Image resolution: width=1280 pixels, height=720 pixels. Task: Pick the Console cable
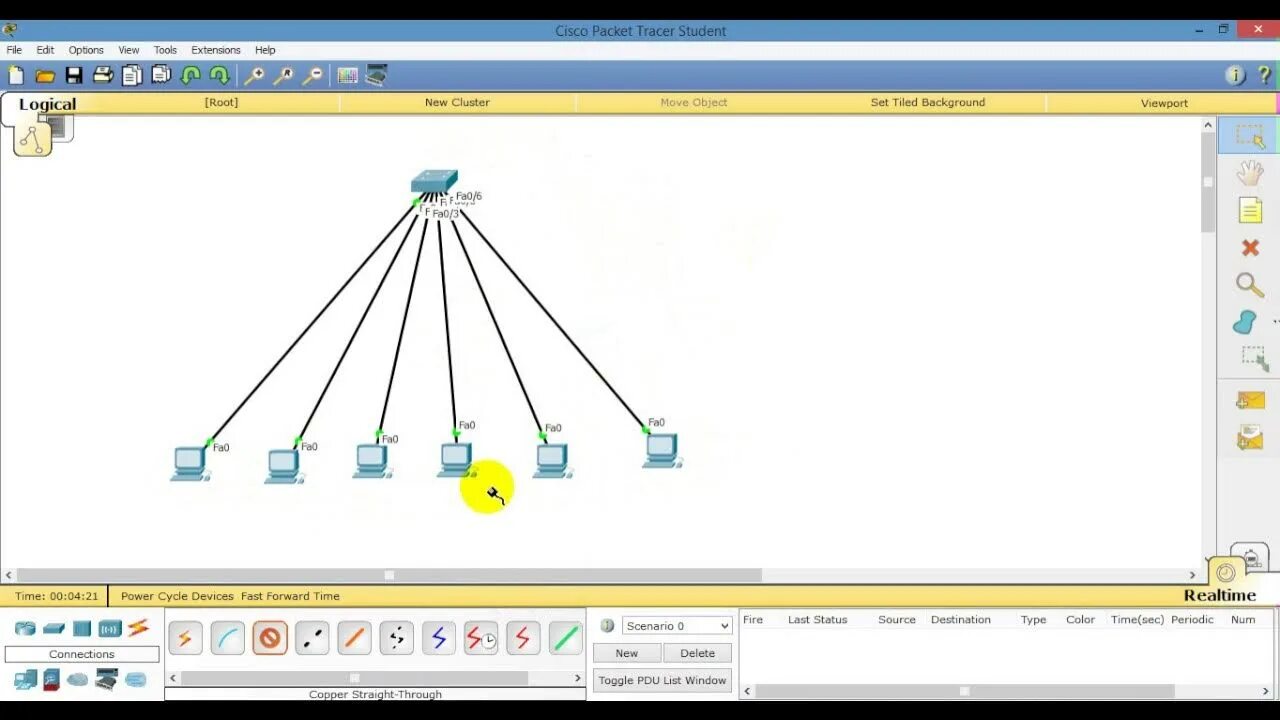227,638
